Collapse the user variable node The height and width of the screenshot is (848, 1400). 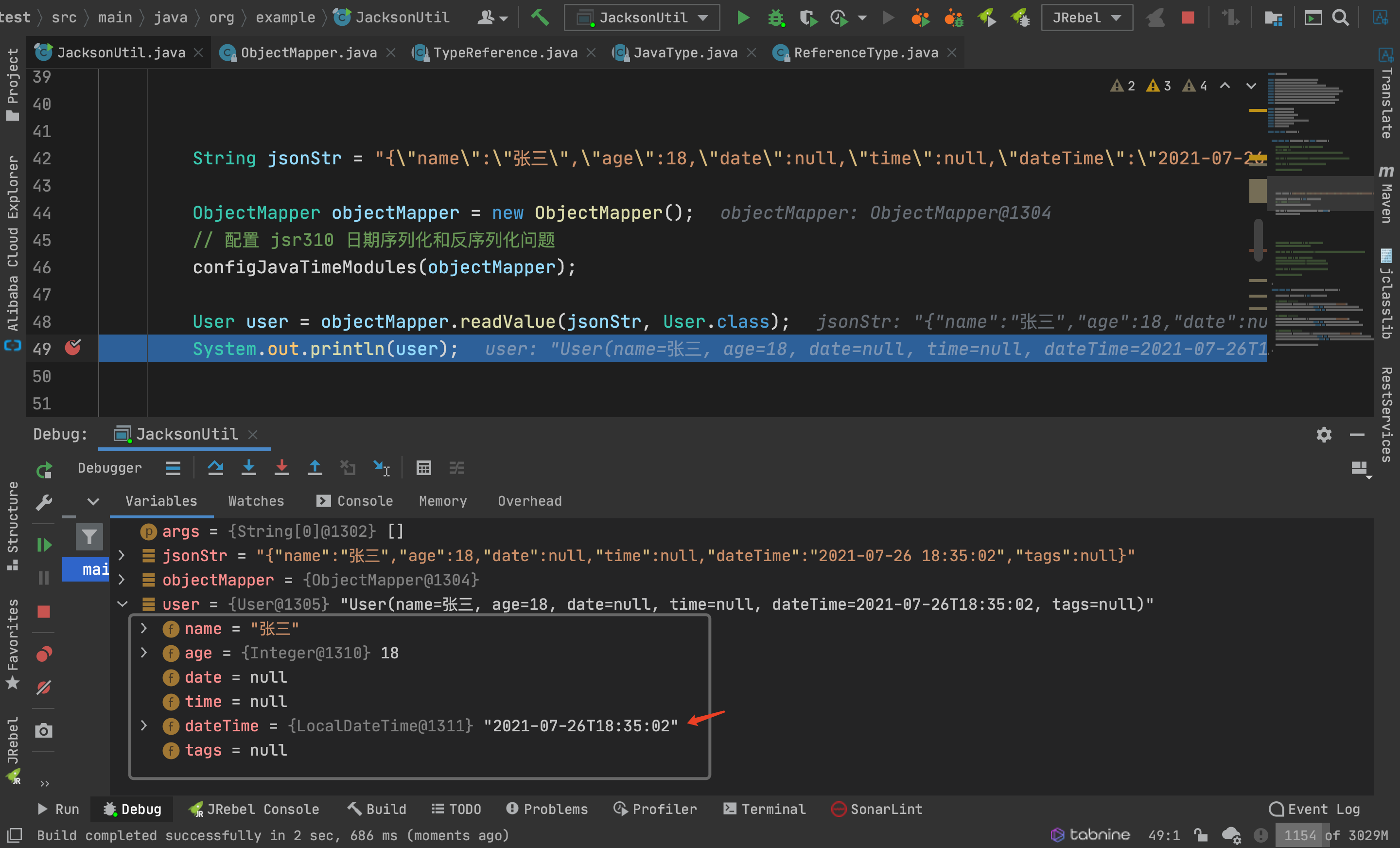(x=122, y=603)
